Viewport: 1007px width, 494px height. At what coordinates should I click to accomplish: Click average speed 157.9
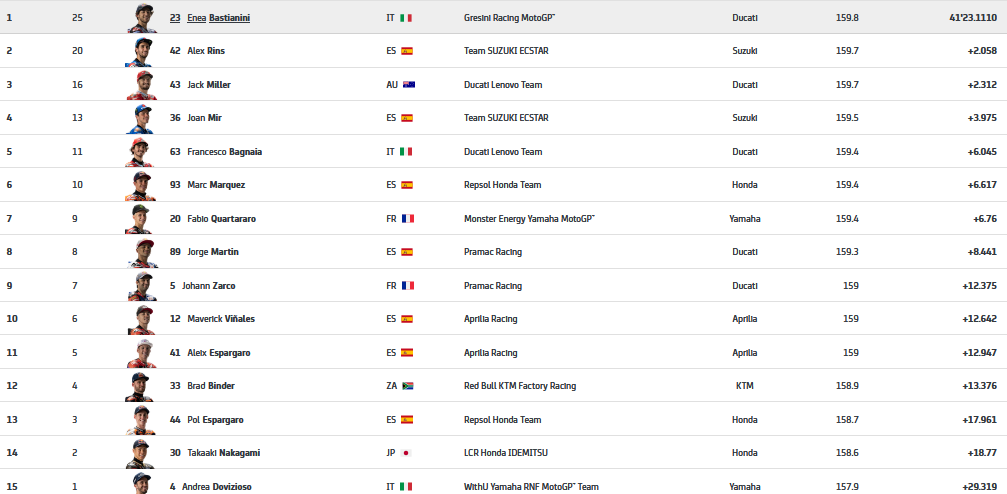848,487
